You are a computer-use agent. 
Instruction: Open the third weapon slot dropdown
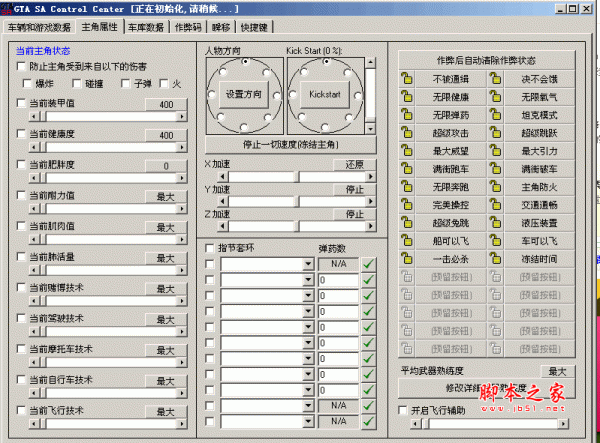point(308,296)
